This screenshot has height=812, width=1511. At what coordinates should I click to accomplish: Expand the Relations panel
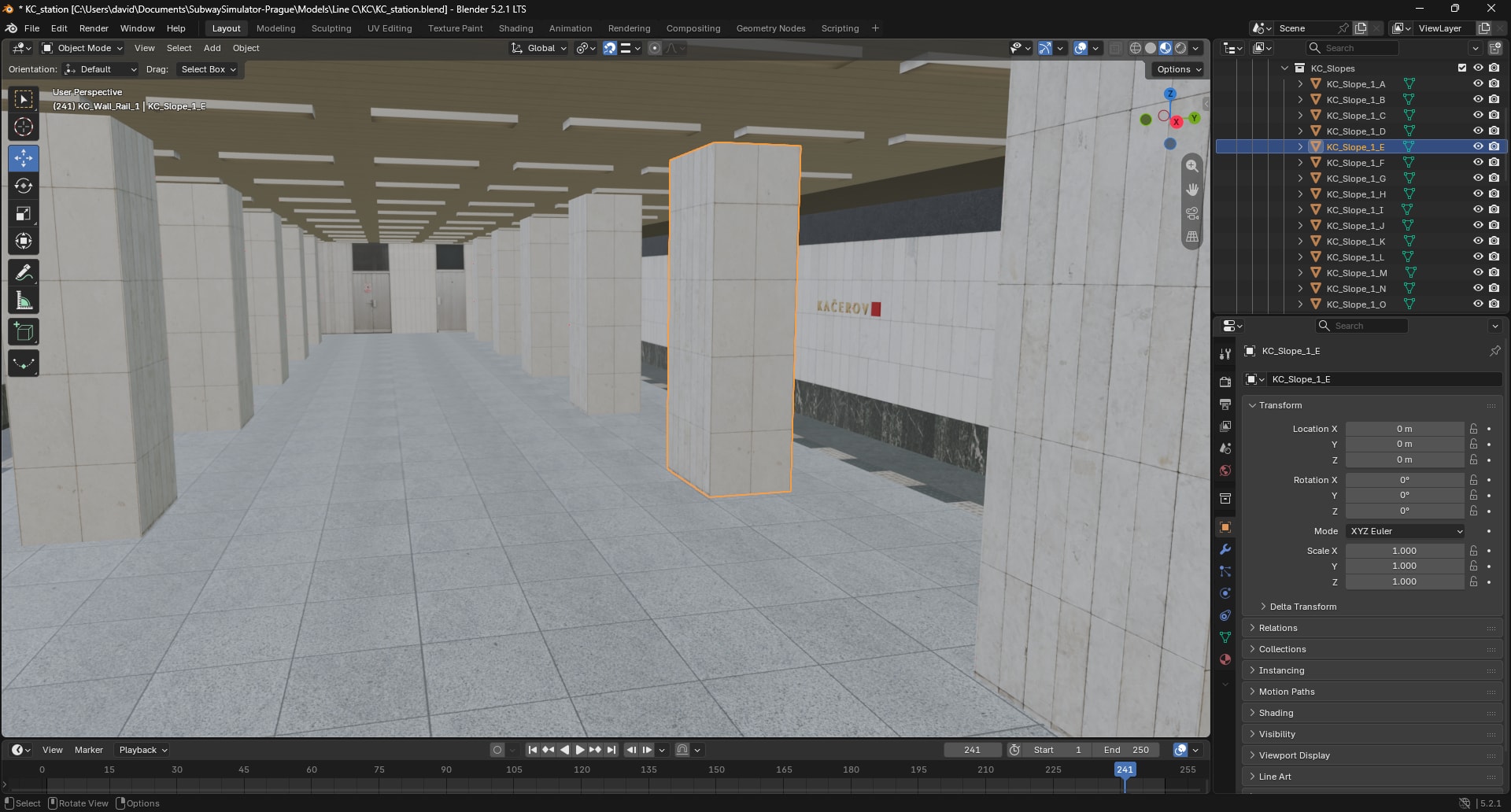click(x=1372, y=628)
